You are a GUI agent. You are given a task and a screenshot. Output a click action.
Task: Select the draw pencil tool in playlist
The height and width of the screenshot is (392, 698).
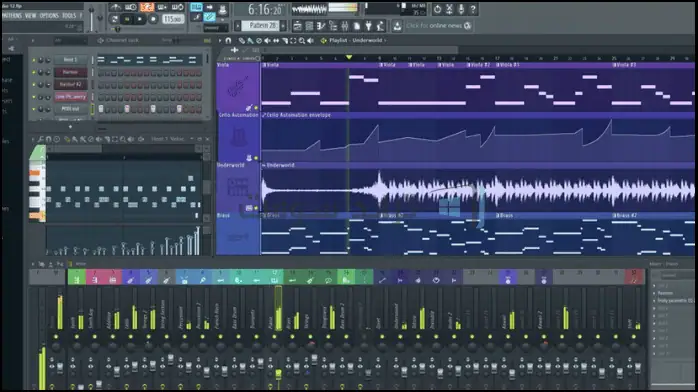click(x=242, y=40)
